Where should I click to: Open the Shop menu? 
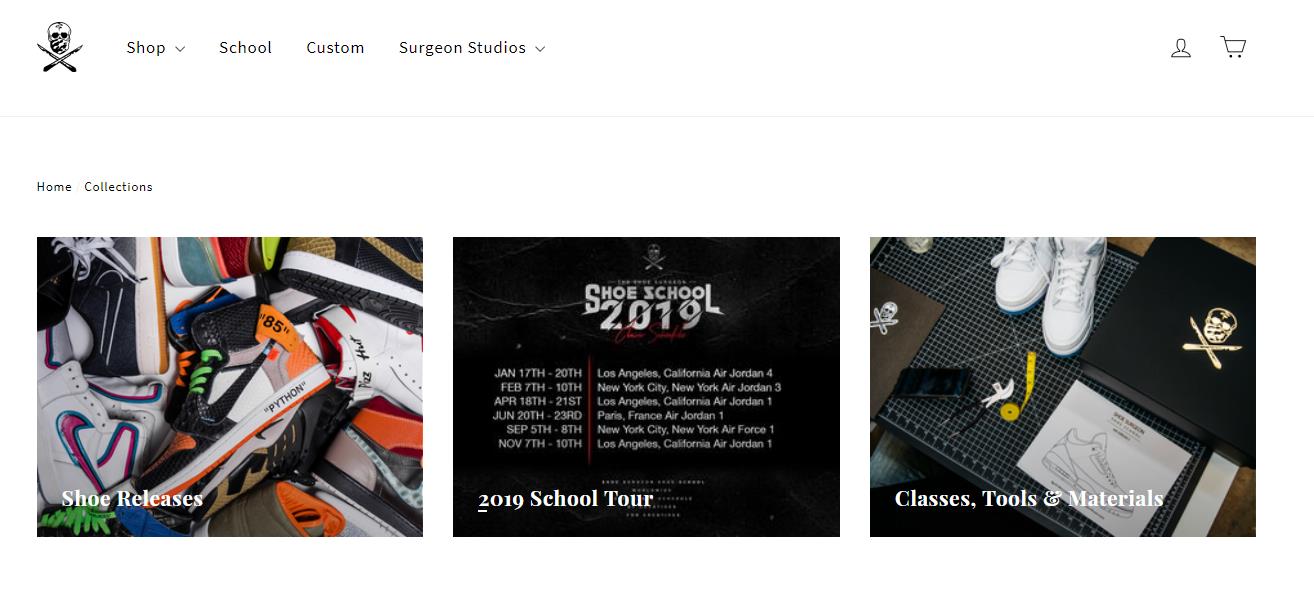click(155, 48)
